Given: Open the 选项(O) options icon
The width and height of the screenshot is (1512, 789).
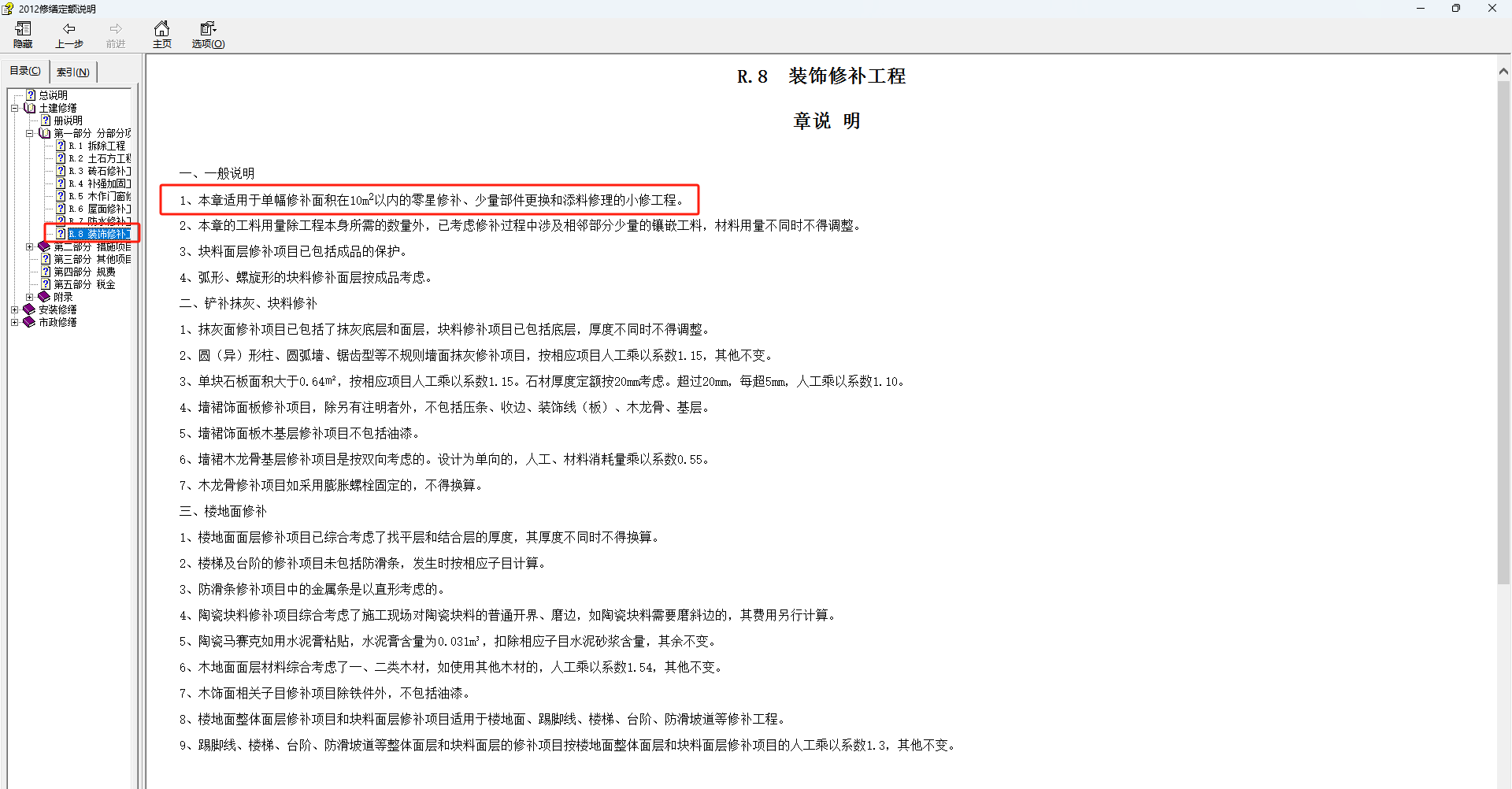Looking at the screenshot, I should pos(208,29).
